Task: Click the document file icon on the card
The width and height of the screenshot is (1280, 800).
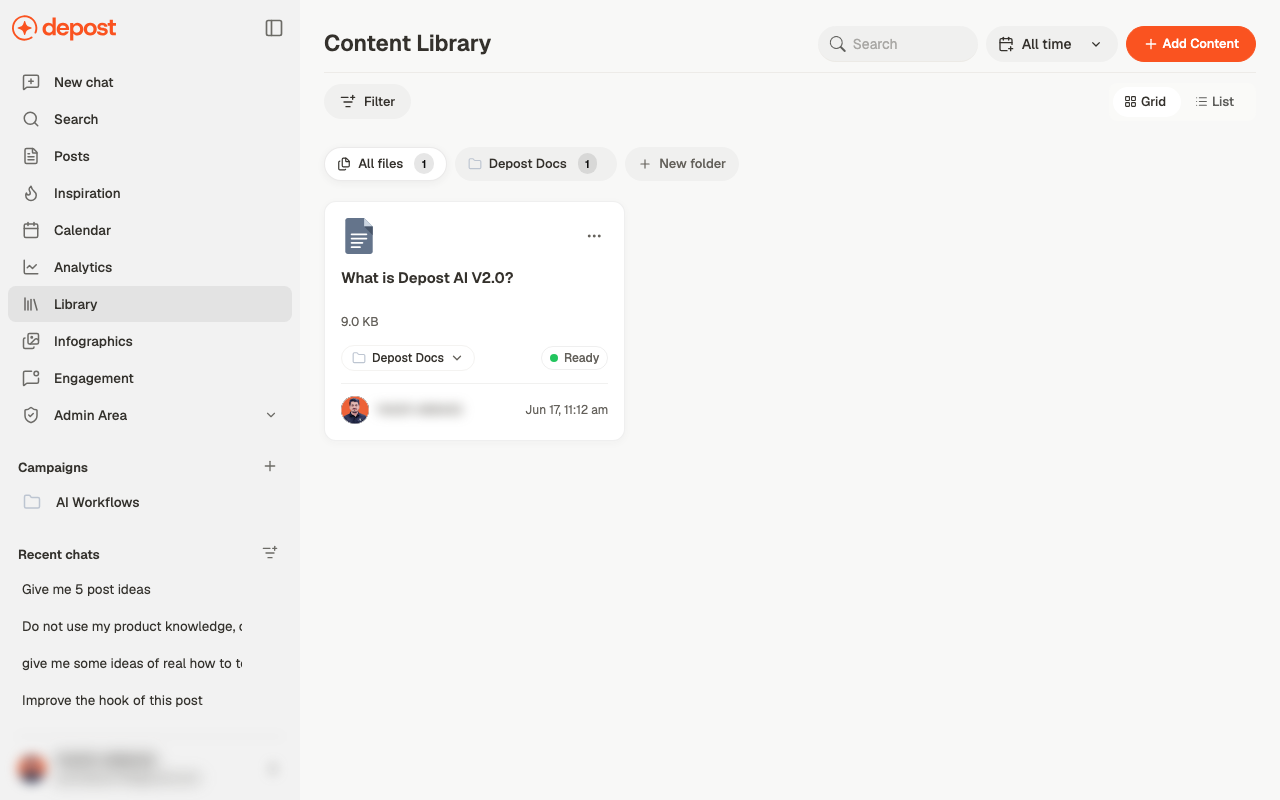Action: [359, 236]
